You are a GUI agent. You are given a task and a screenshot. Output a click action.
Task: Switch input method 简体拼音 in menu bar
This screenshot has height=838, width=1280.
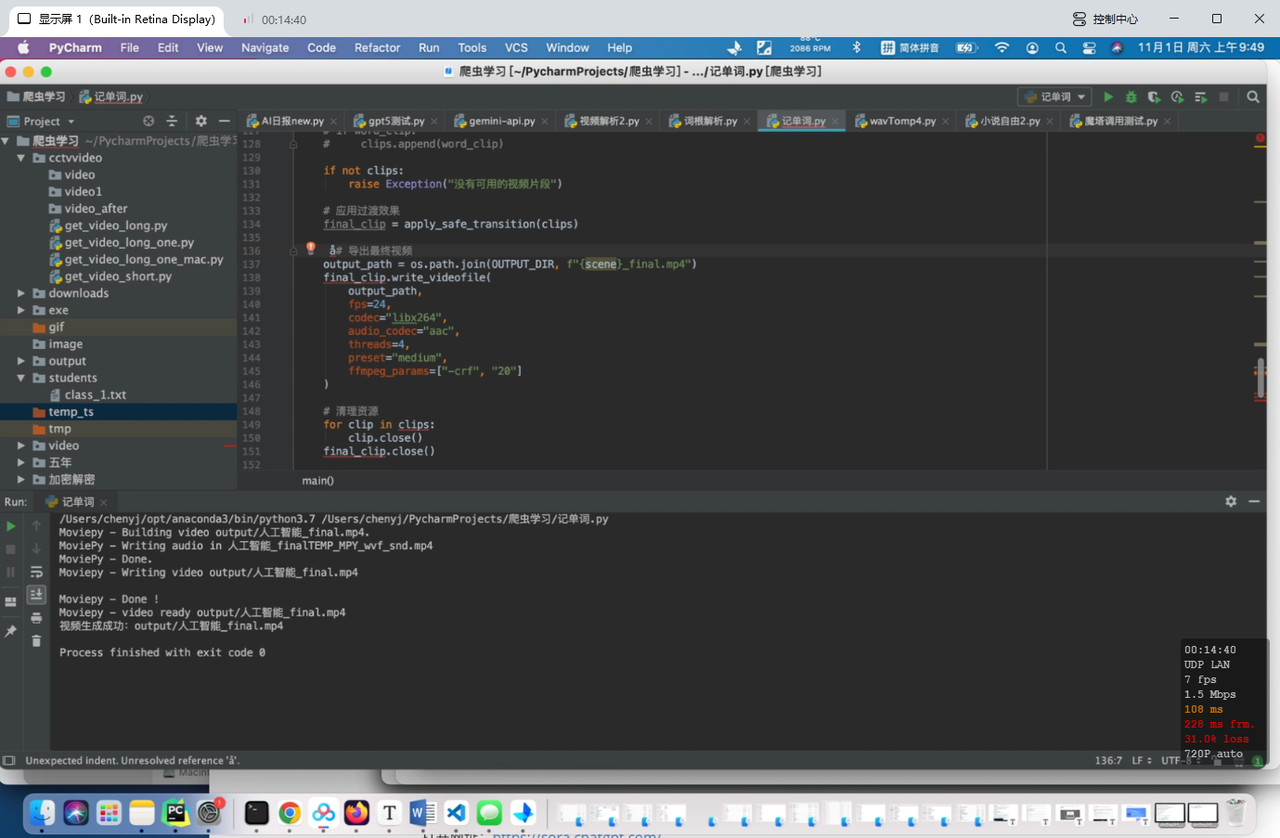coord(910,47)
